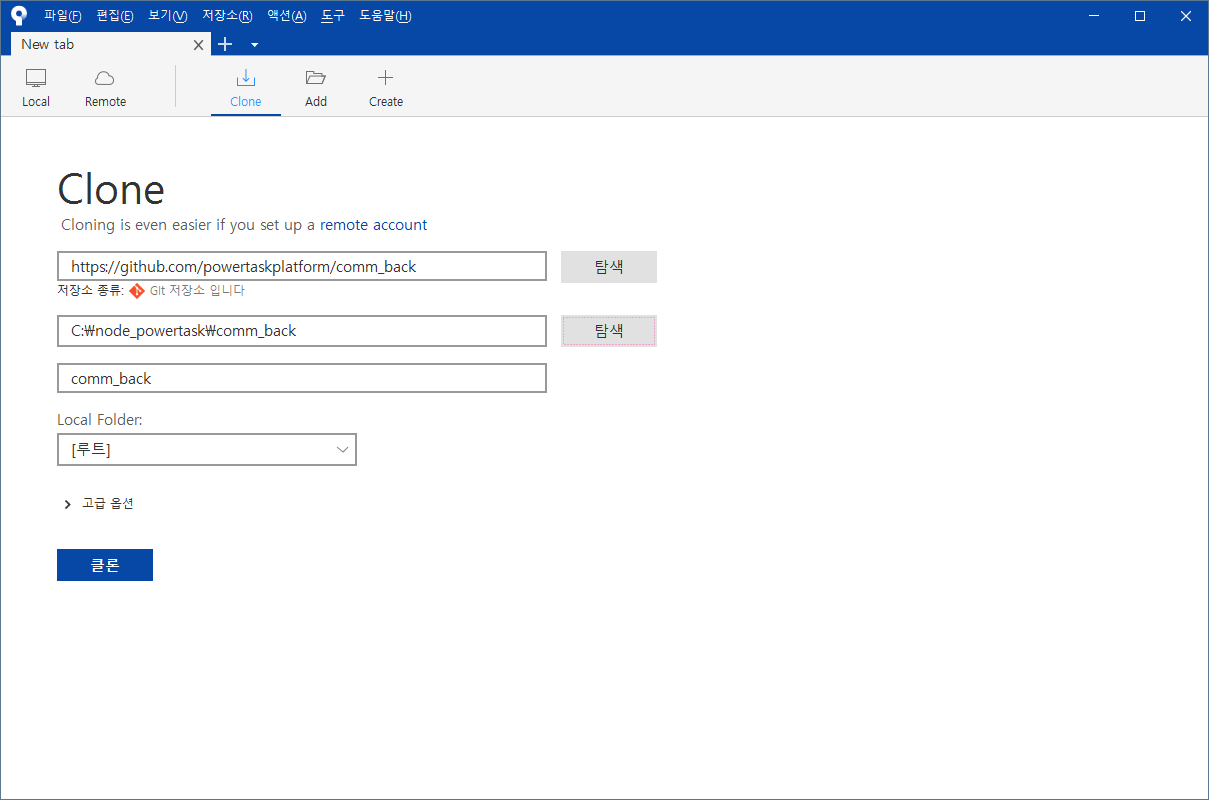
Task: Expand the 고급 옵션 section
Action: pos(98,503)
